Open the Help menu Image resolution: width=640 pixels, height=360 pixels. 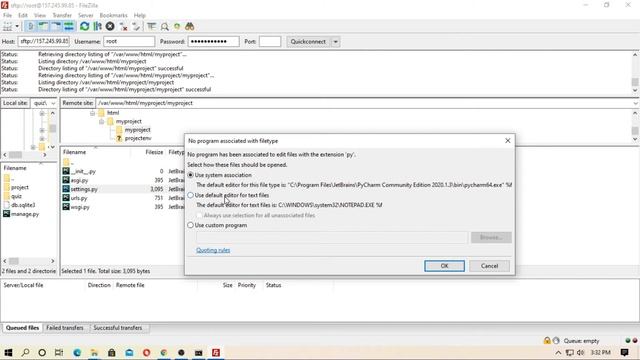tap(140, 15)
